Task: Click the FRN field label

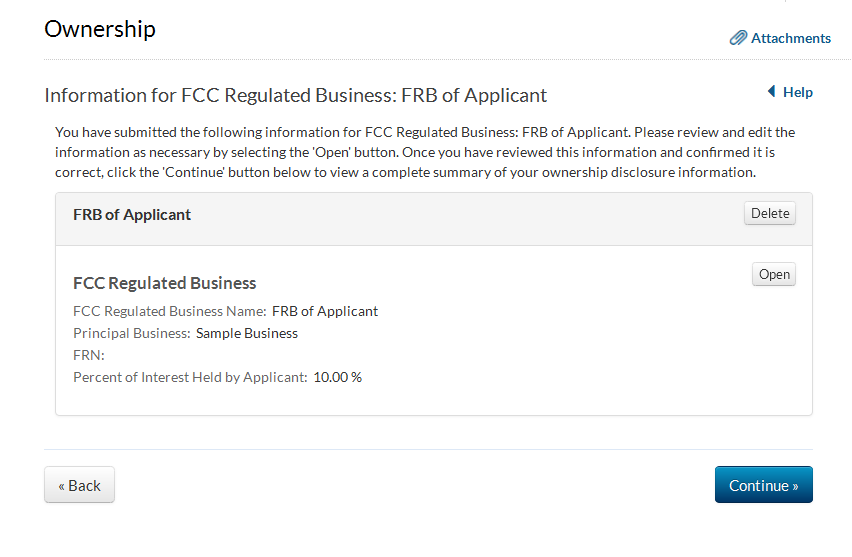Action: (x=89, y=355)
